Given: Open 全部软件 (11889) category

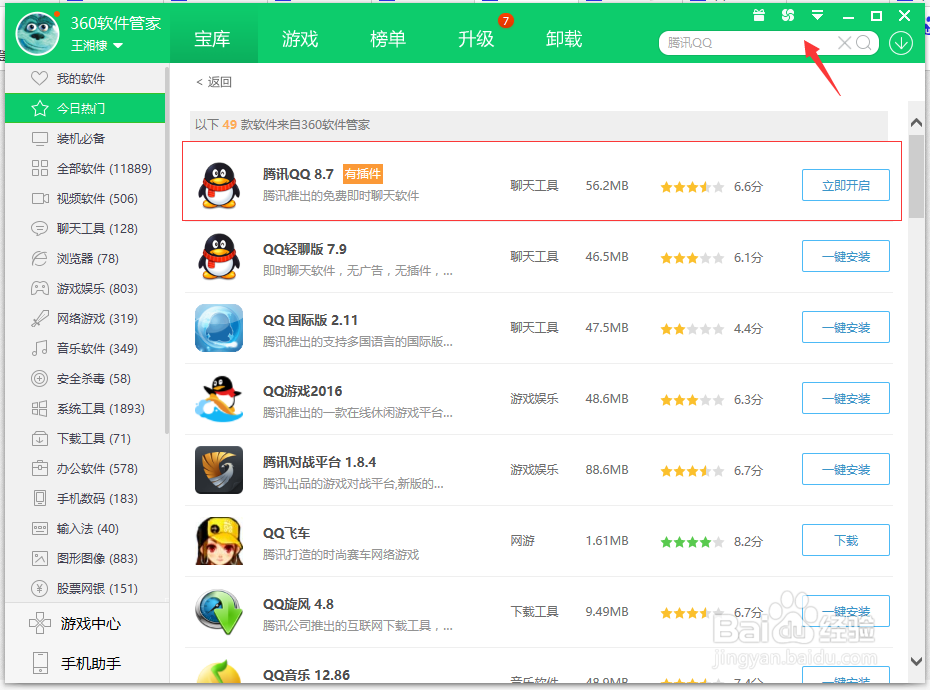Looking at the screenshot, I should (85, 168).
